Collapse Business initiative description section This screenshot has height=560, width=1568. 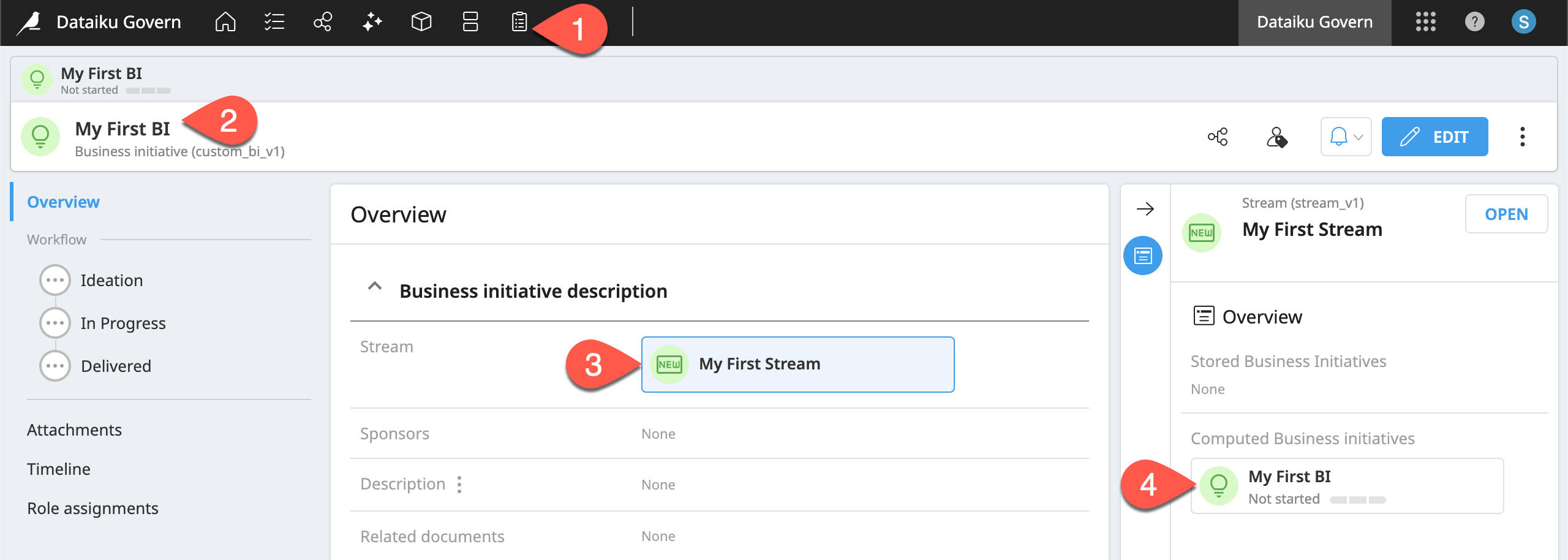[x=375, y=287]
